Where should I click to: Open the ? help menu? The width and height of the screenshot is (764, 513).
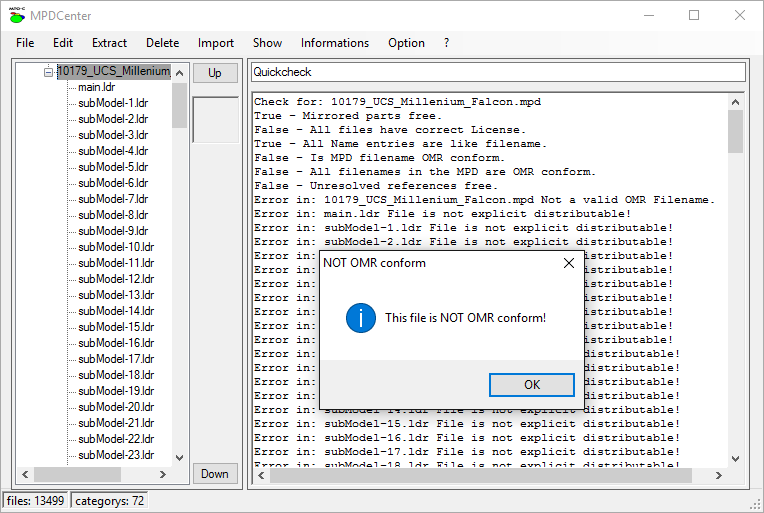pos(446,43)
